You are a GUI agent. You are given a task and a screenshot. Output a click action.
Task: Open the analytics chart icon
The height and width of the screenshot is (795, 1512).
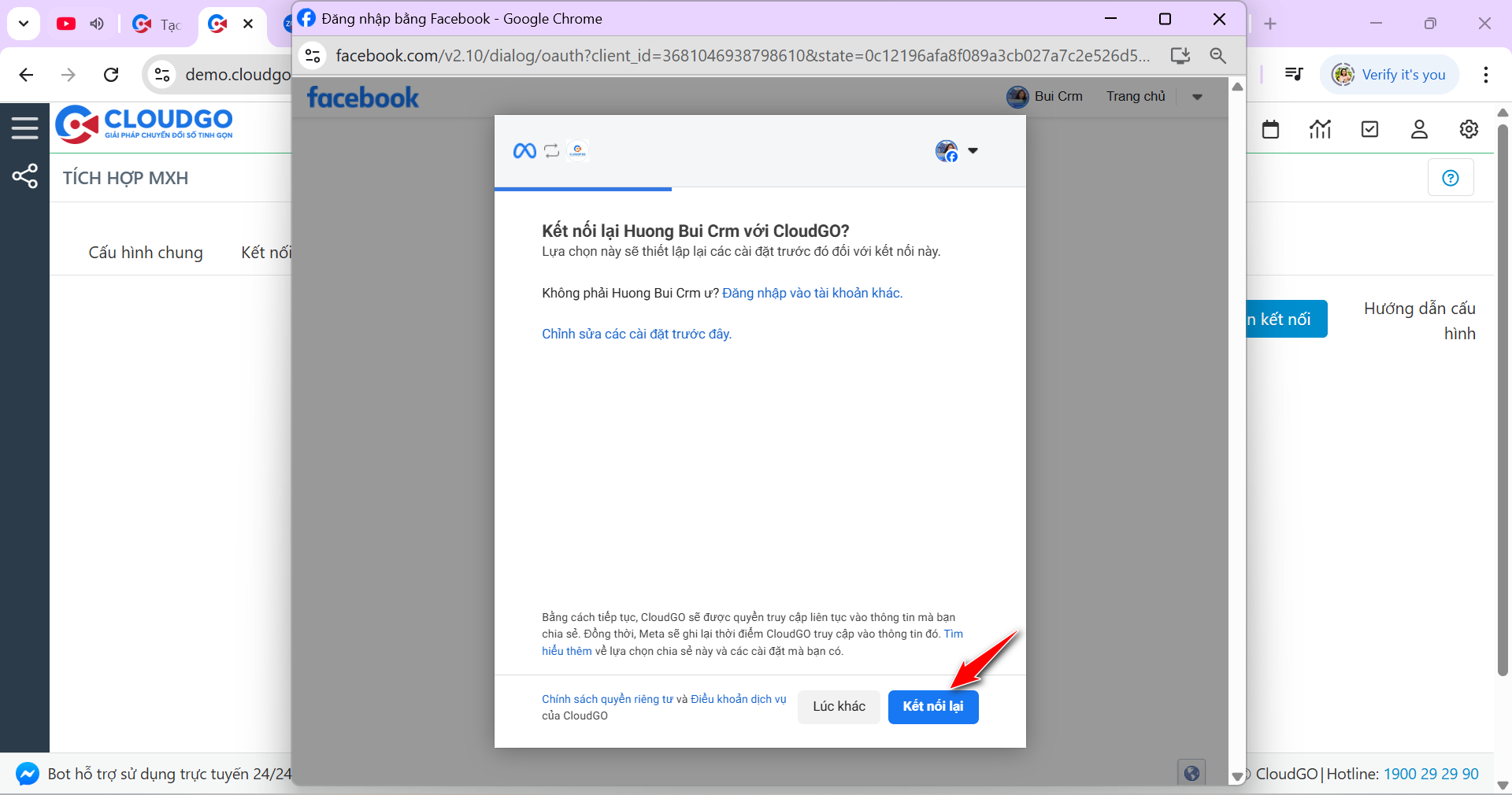1320,129
